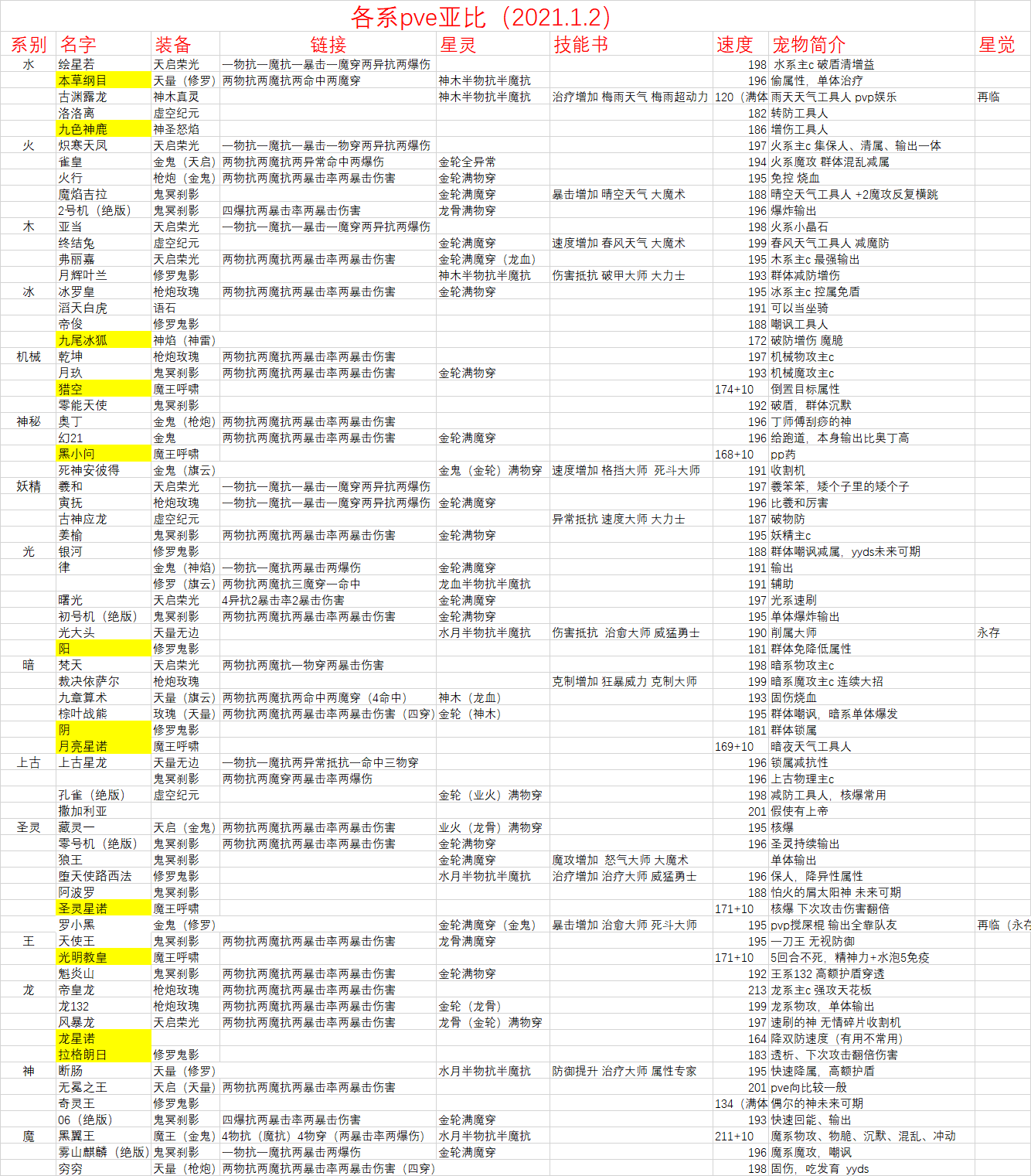Select the 速度 column header
The height and width of the screenshot is (1176, 1031).
pos(740,44)
